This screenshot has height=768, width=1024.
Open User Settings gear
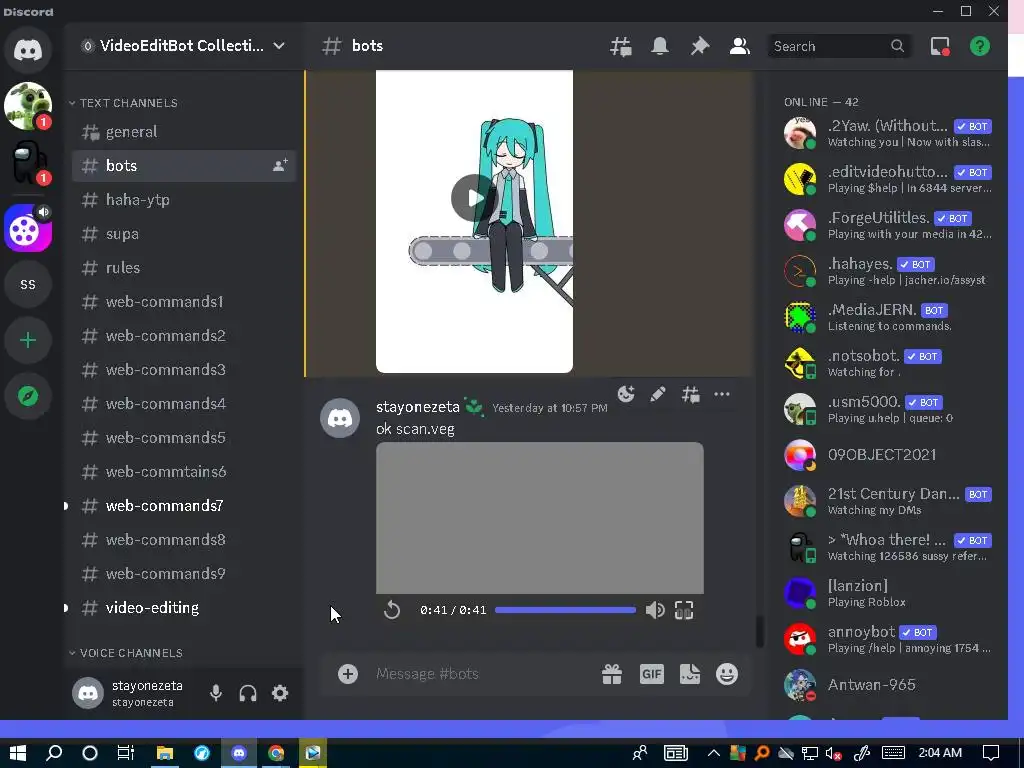point(280,693)
